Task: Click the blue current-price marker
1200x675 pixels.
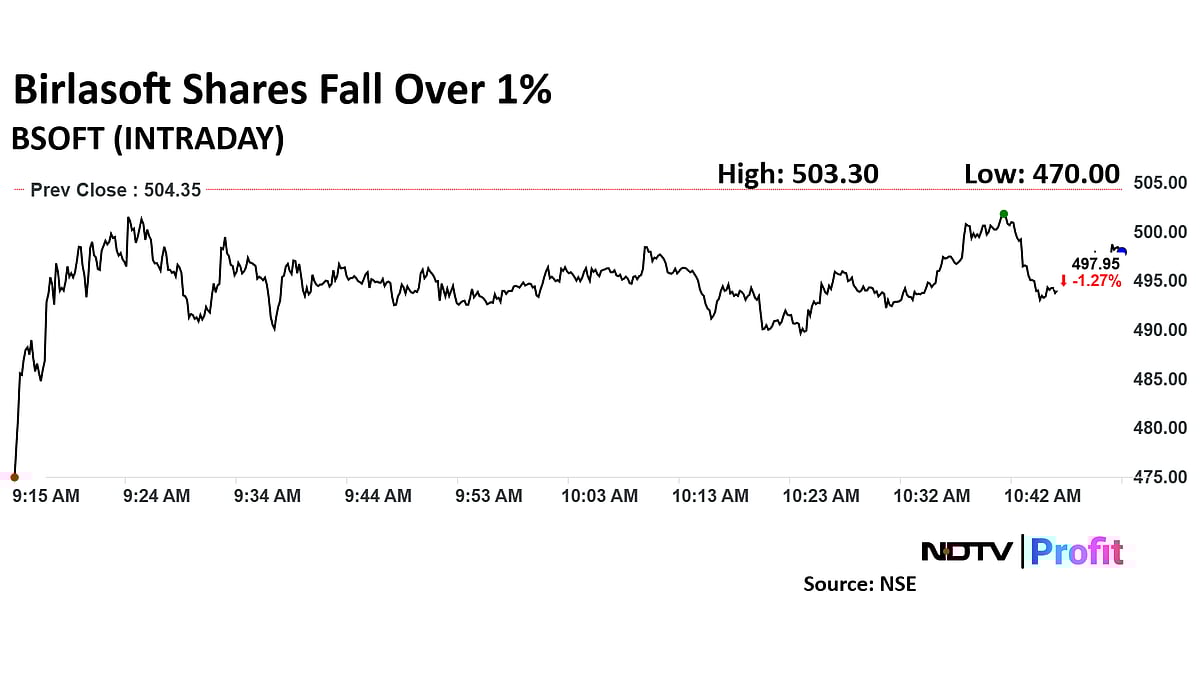Action: pos(1121,250)
